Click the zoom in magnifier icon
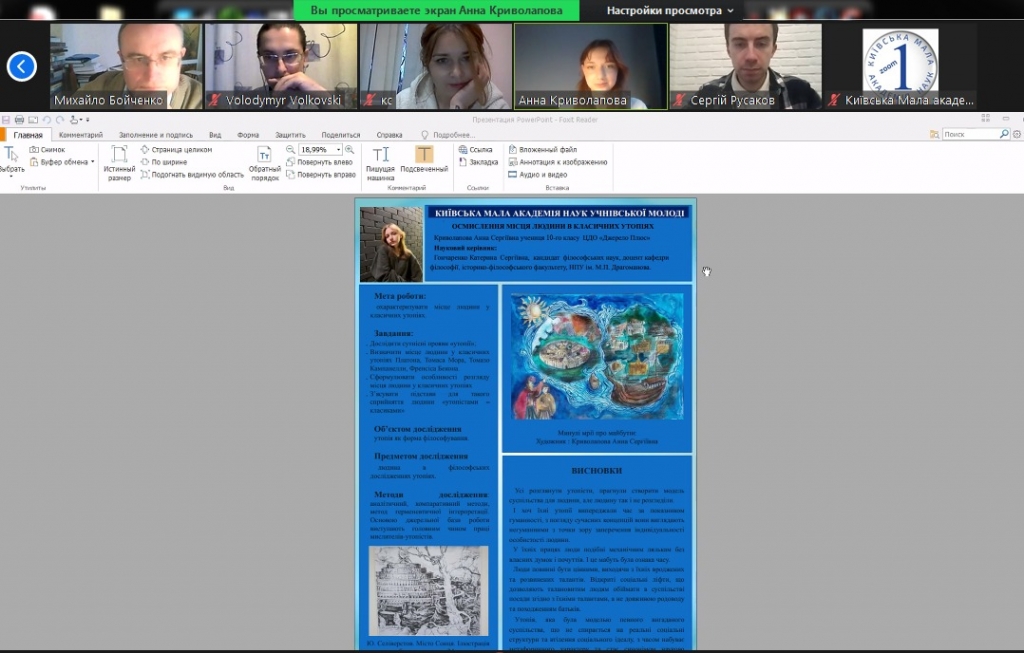This screenshot has width=1024, height=653. pos(349,150)
